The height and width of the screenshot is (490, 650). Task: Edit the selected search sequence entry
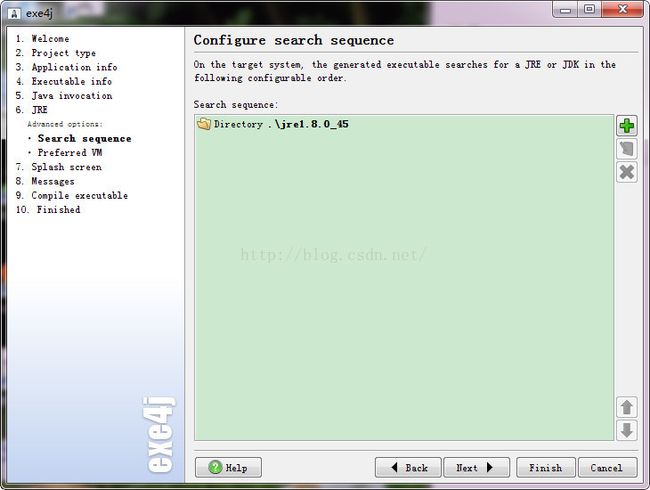pyautogui.click(x=626, y=149)
